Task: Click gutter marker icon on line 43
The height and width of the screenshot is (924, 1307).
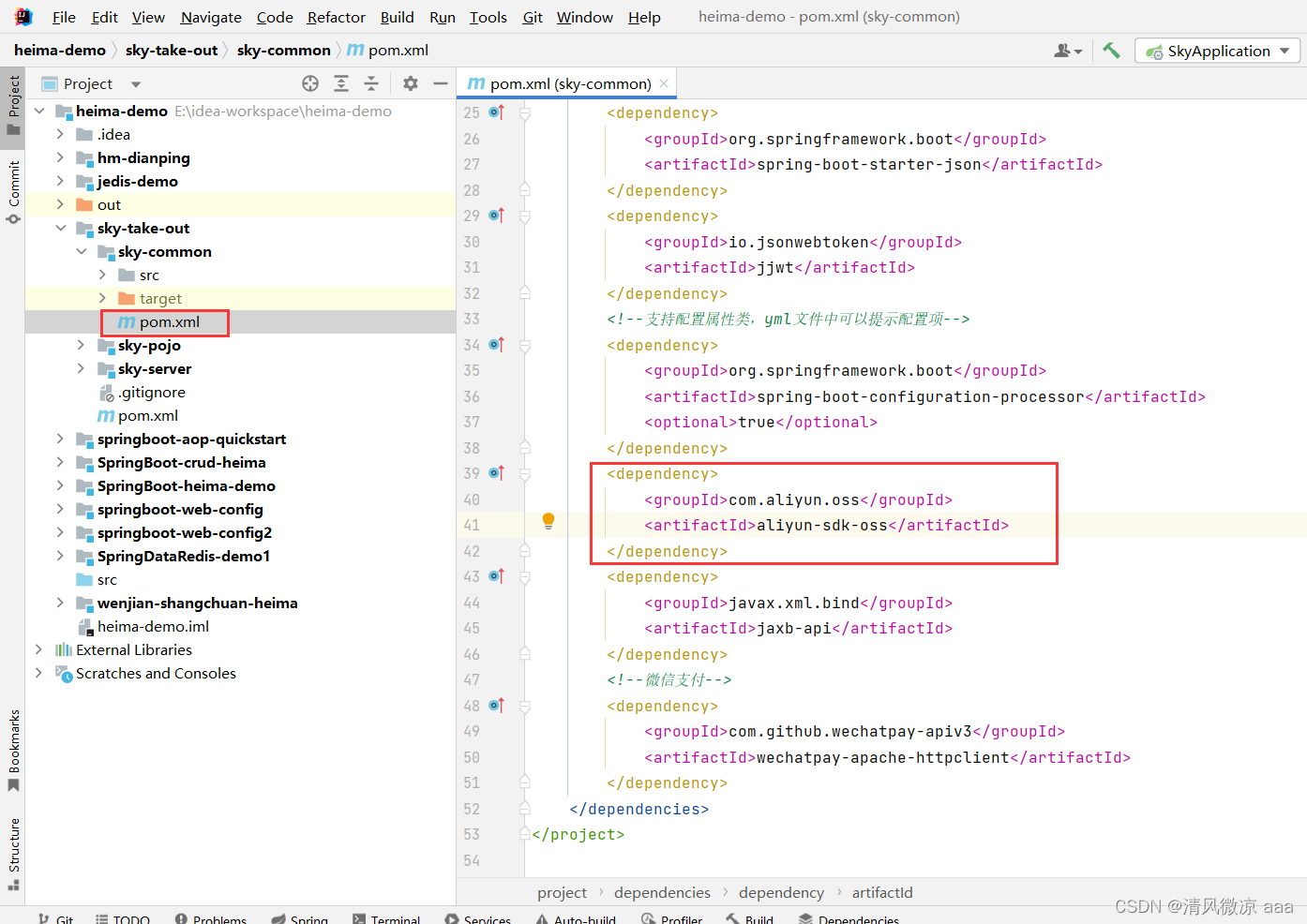Action: (496, 576)
